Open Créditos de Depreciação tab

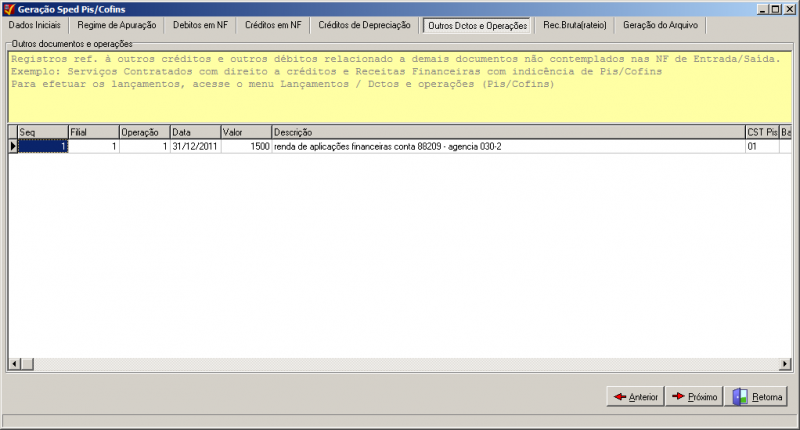[x=364, y=25]
